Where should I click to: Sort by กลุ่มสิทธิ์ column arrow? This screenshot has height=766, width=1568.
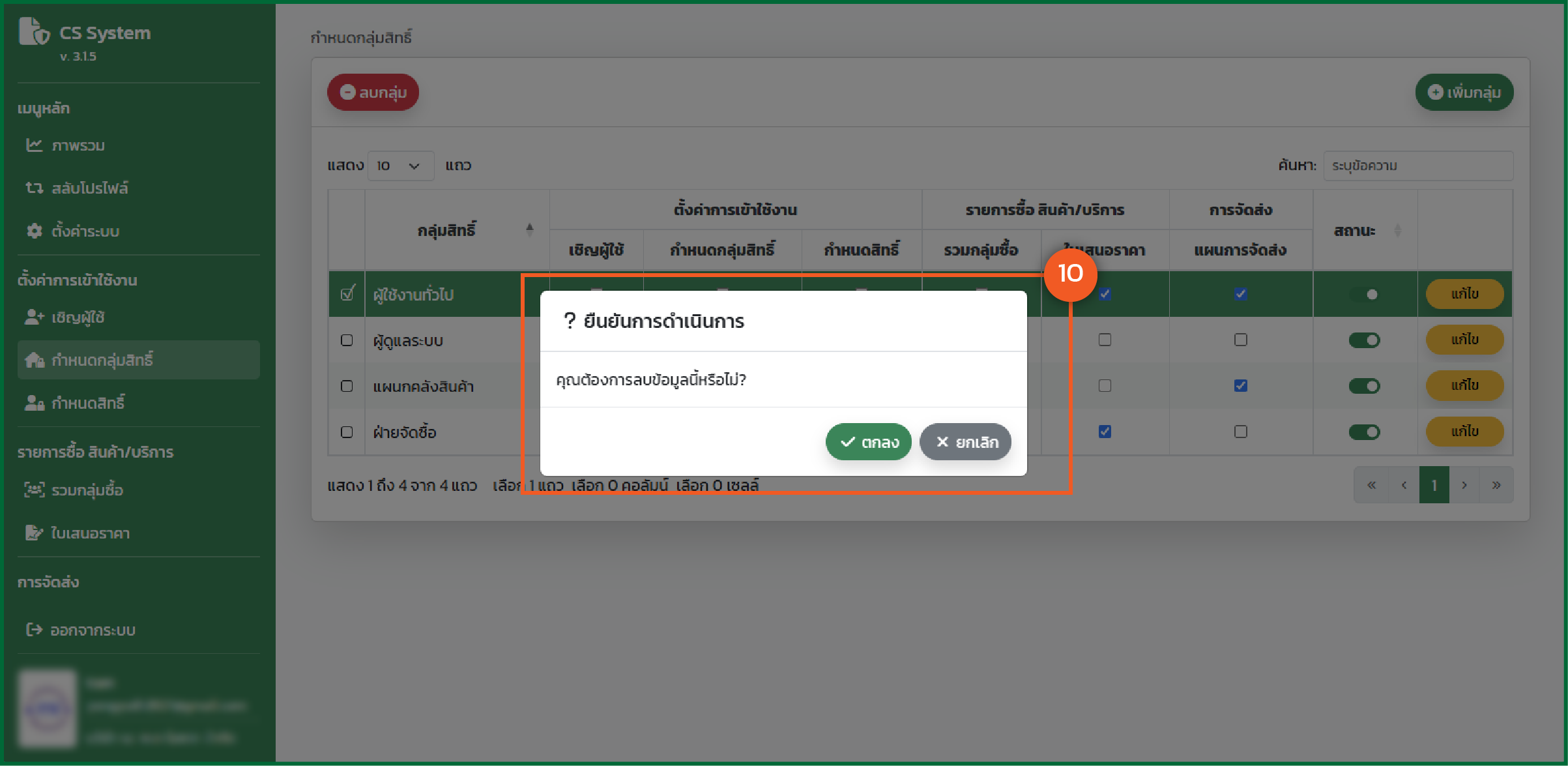[x=529, y=229]
